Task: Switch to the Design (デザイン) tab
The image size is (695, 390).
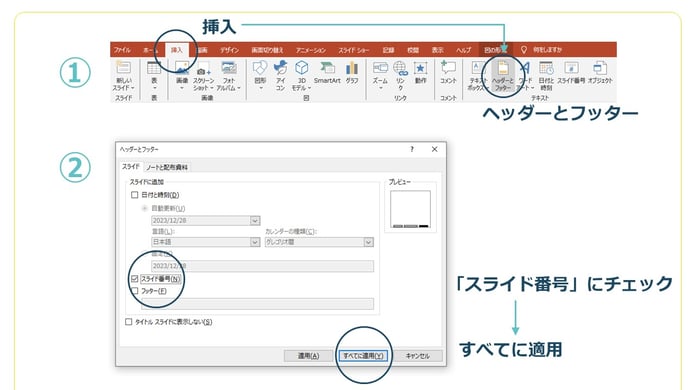Action: tap(229, 50)
